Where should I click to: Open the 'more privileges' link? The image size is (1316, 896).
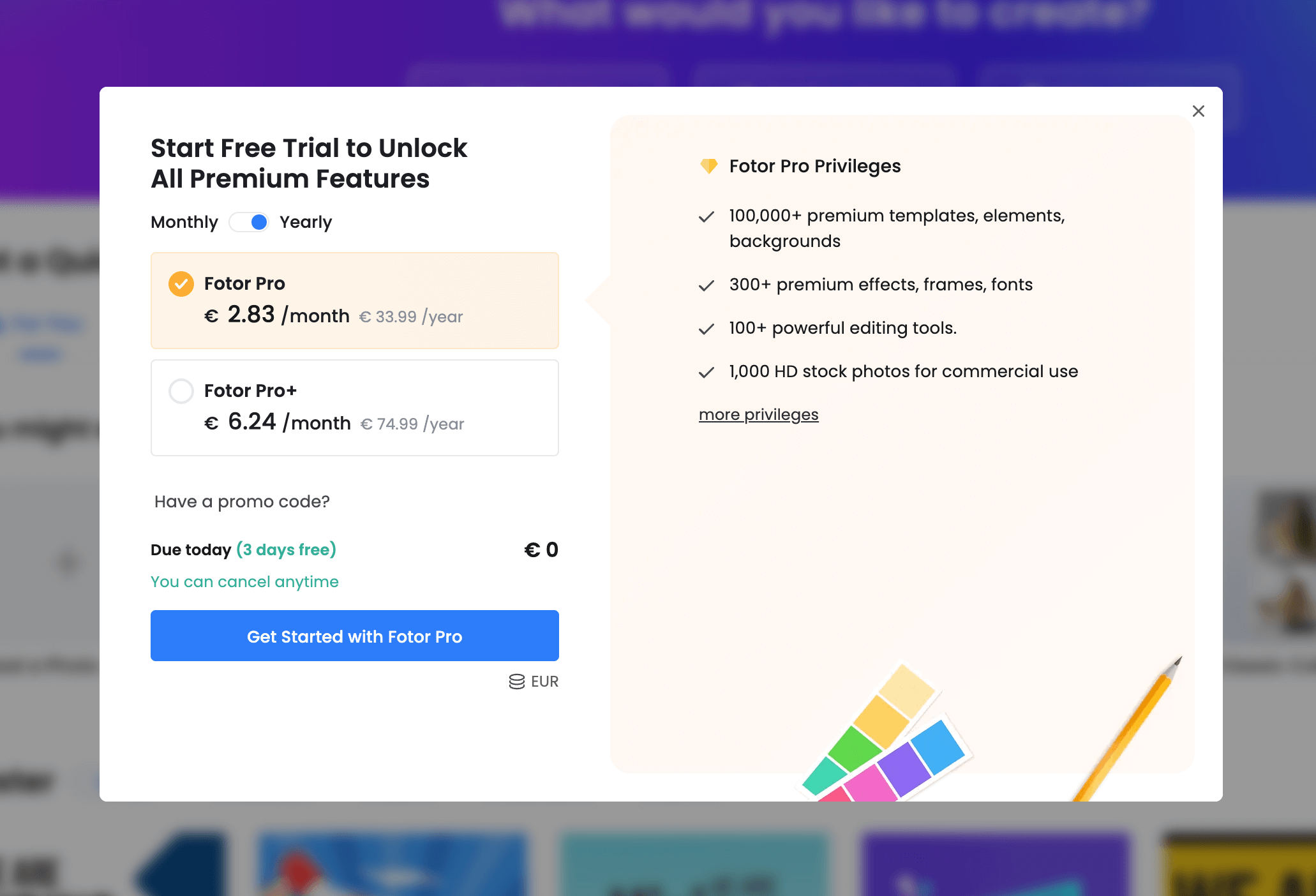pyautogui.click(x=758, y=415)
